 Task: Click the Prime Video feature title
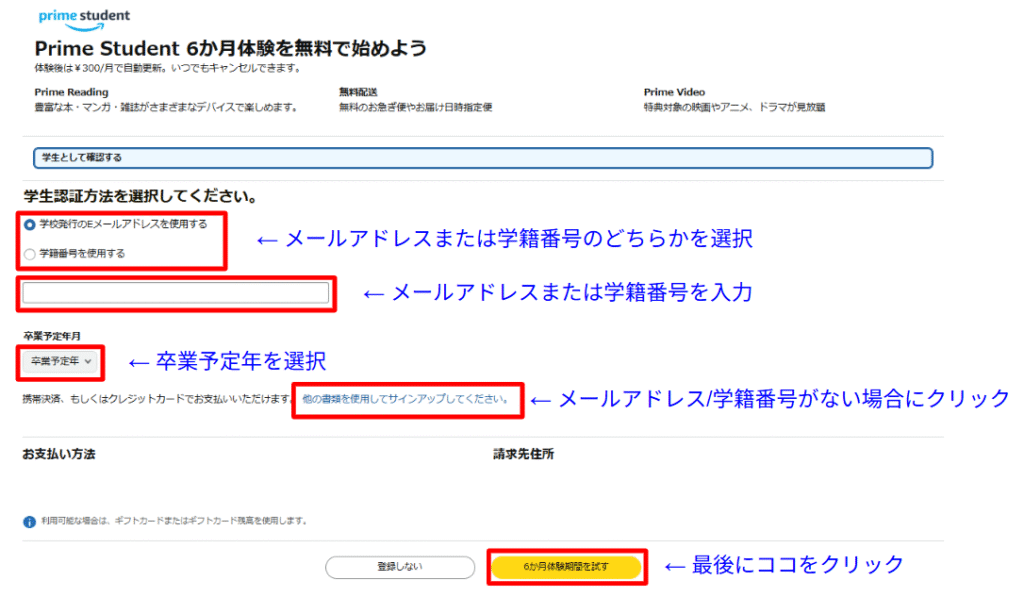[x=674, y=92]
